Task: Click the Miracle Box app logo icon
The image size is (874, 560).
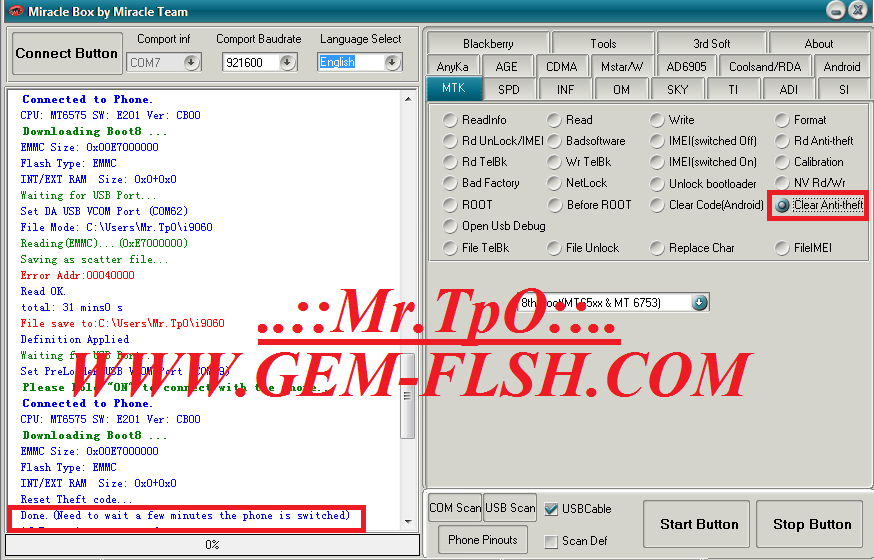Action: coord(16,11)
